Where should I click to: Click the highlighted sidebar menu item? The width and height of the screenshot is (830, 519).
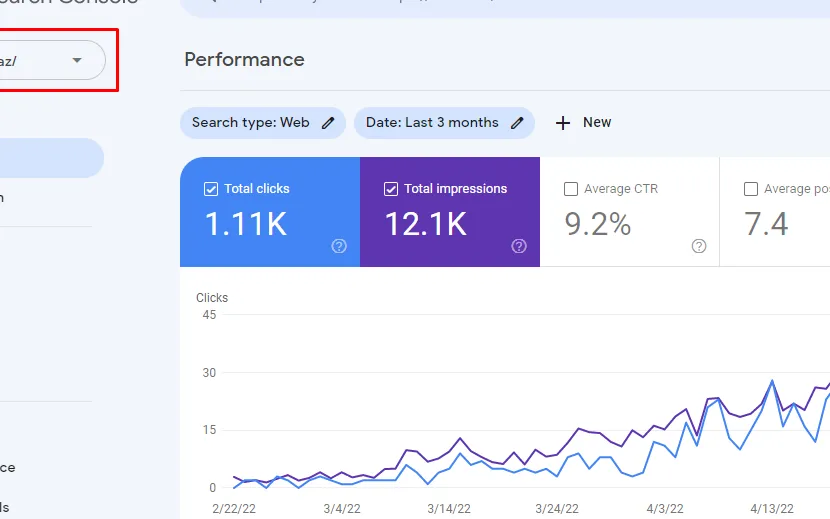click(51, 158)
